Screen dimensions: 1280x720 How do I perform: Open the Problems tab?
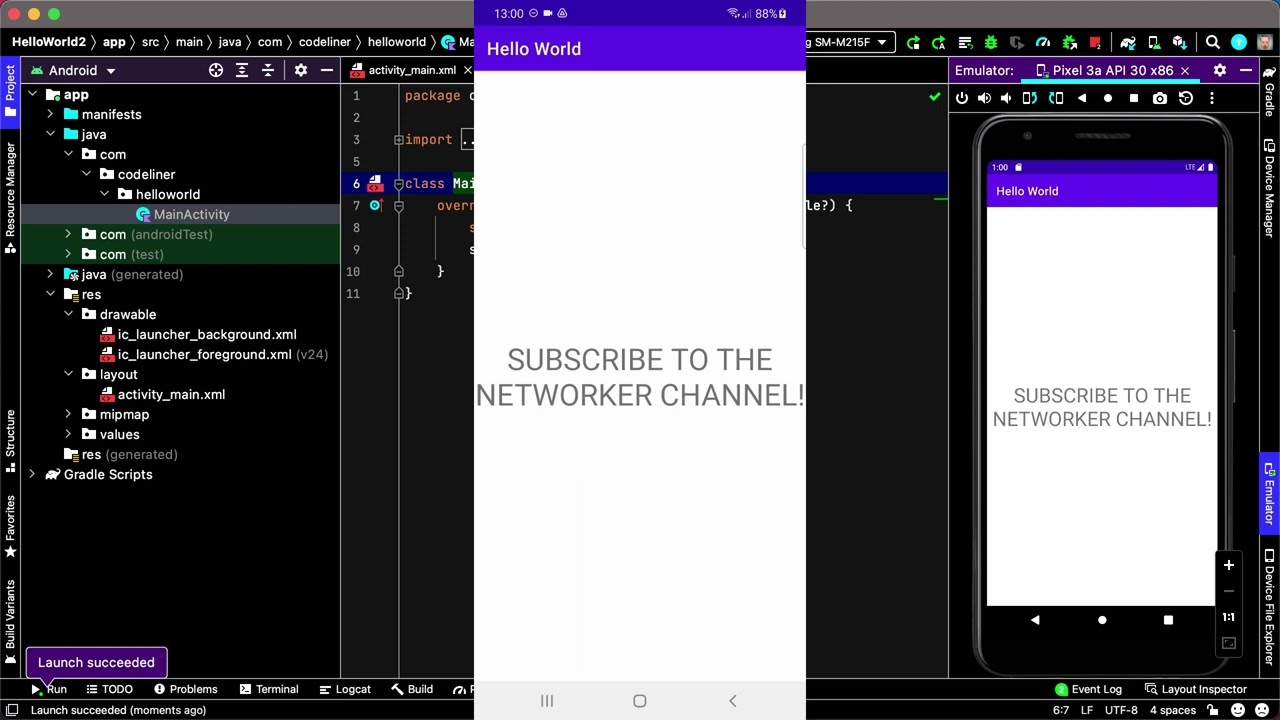(x=185, y=689)
